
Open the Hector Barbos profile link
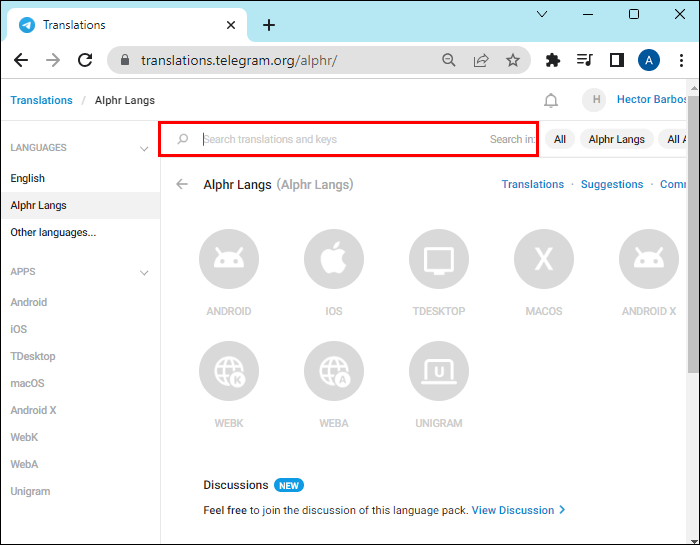click(x=651, y=99)
